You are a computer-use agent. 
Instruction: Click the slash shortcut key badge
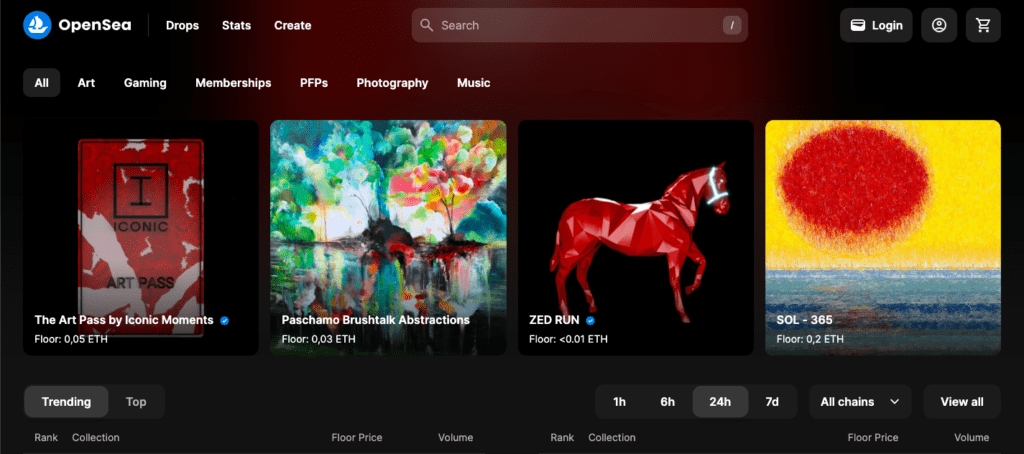pos(731,25)
